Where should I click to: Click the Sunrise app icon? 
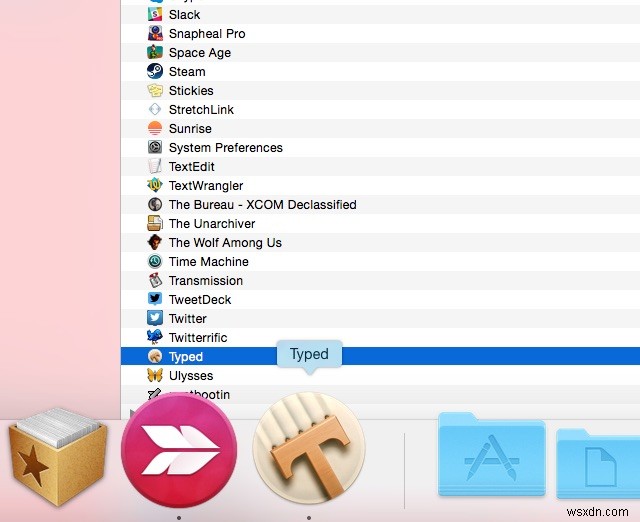tap(155, 129)
